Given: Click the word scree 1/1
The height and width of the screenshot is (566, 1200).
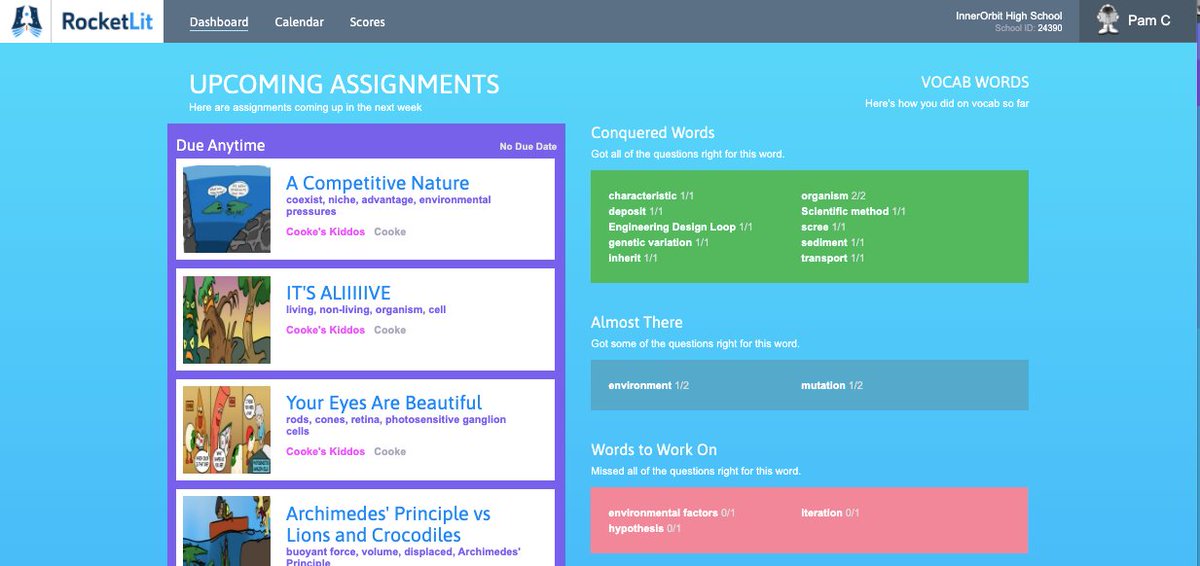Looking at the screenshot, I should 823,227.
